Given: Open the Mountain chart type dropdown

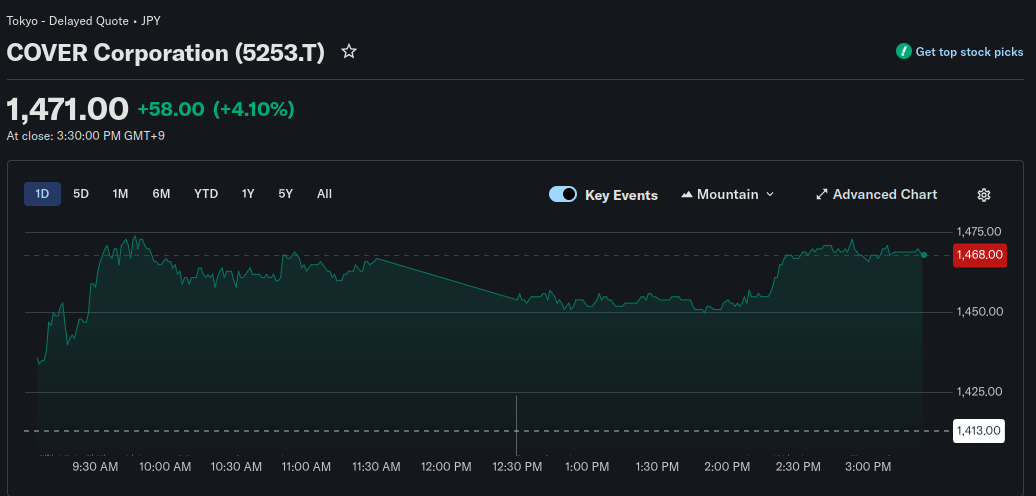Looking at the screenshot, I should click(727, 194).
